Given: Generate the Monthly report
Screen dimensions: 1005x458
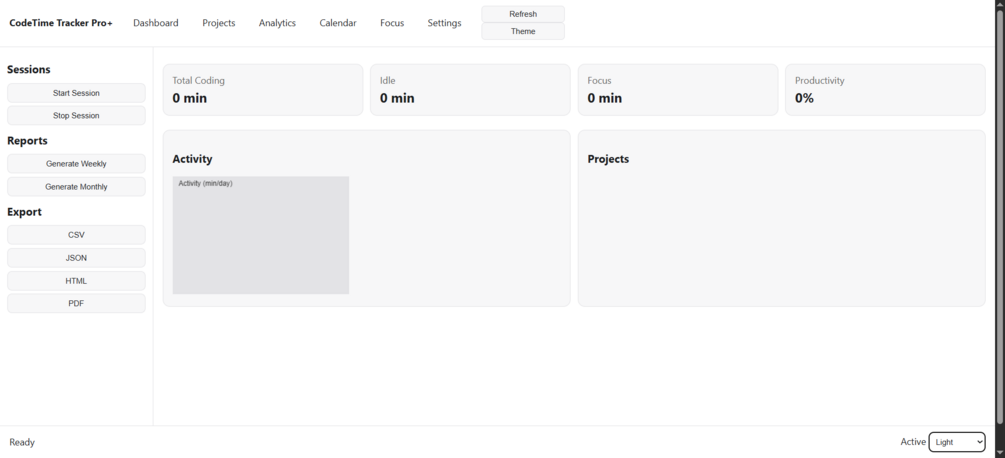Looking at the screenshot, I should tap(76, 187).
